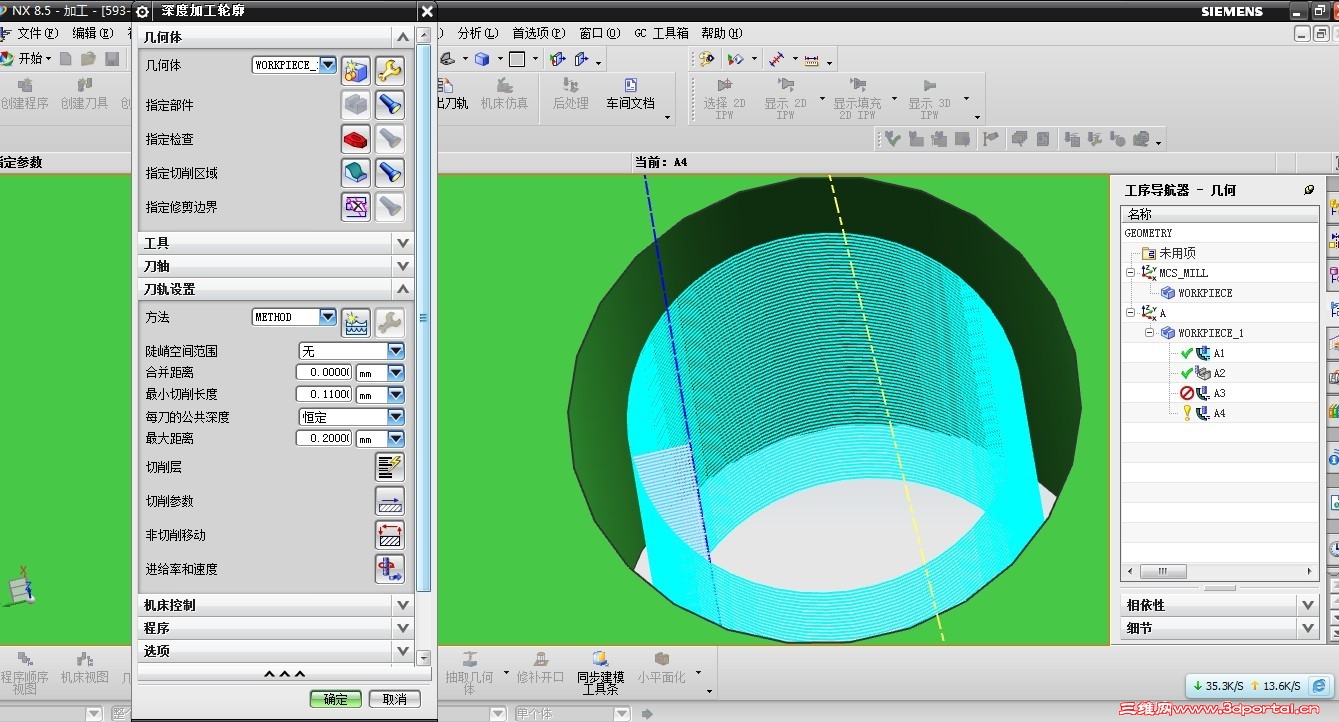
Task: Open the 进给率和速度 settings icon
Action: [x=389, y=569]
